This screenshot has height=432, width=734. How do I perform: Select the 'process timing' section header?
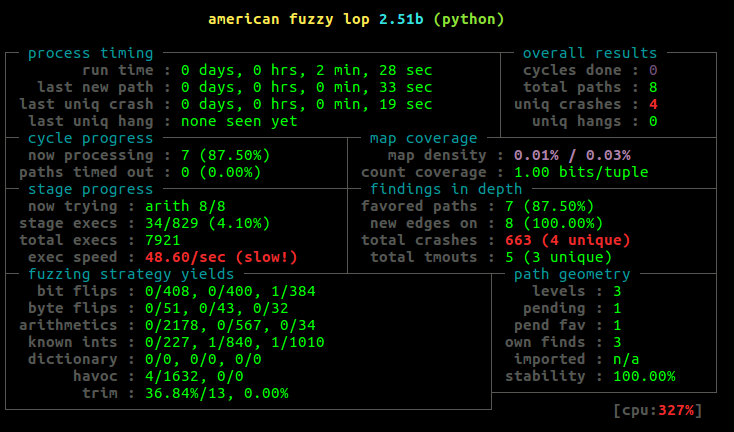(x=90, y=53)
